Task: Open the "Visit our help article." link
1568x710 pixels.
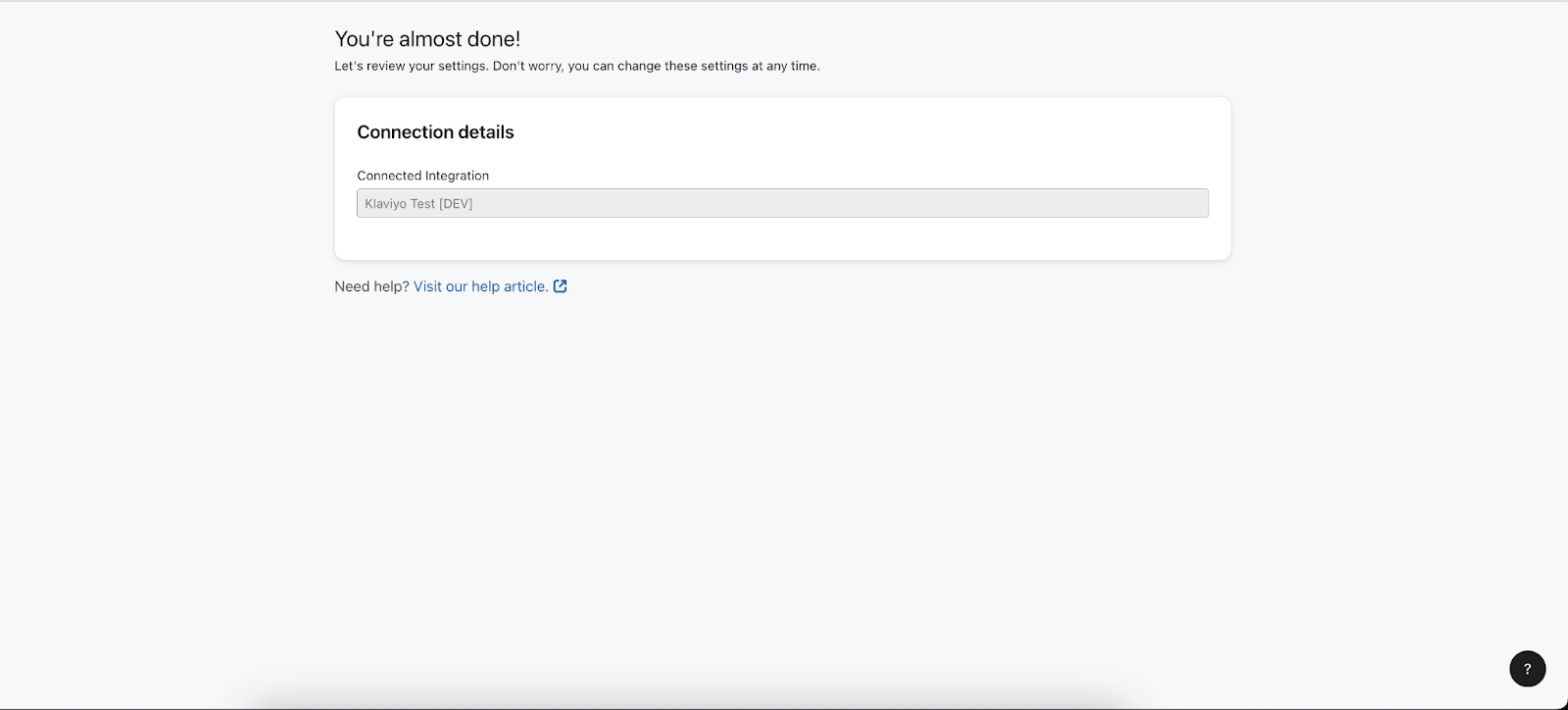Action: point(480,286)
